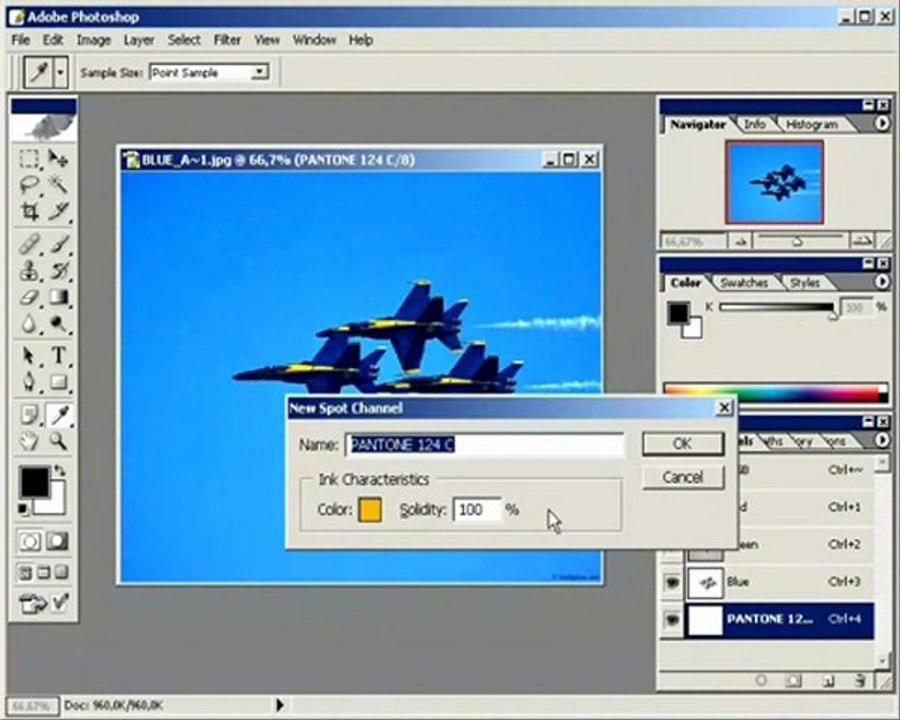Confirm New Spot Channel with OK

click(682, 444)
